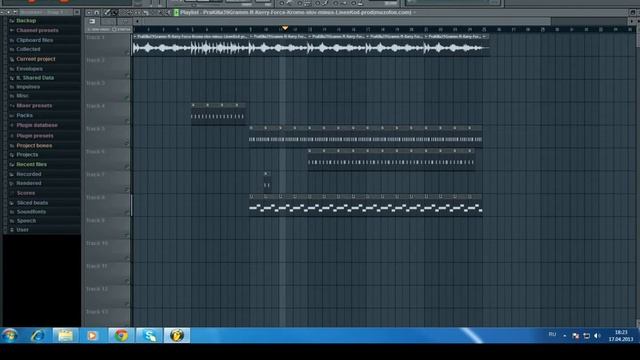The height and width of the screenshot is (360, 640).
Task: Open the Envelopes folder in Browser
Action: click(29, 69)
